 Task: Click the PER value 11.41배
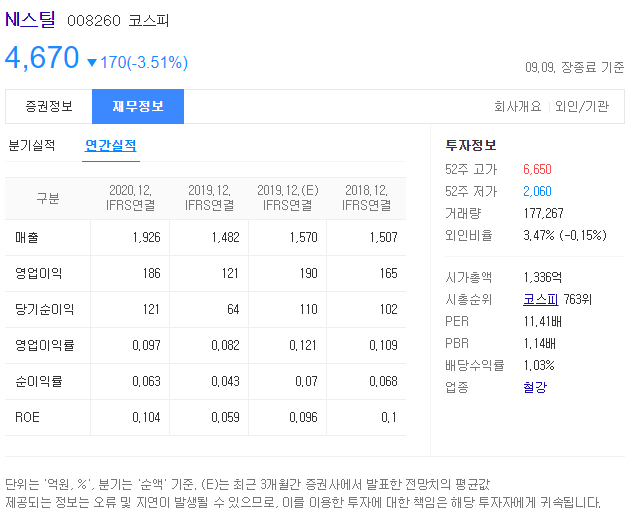(x=543, y=321)
